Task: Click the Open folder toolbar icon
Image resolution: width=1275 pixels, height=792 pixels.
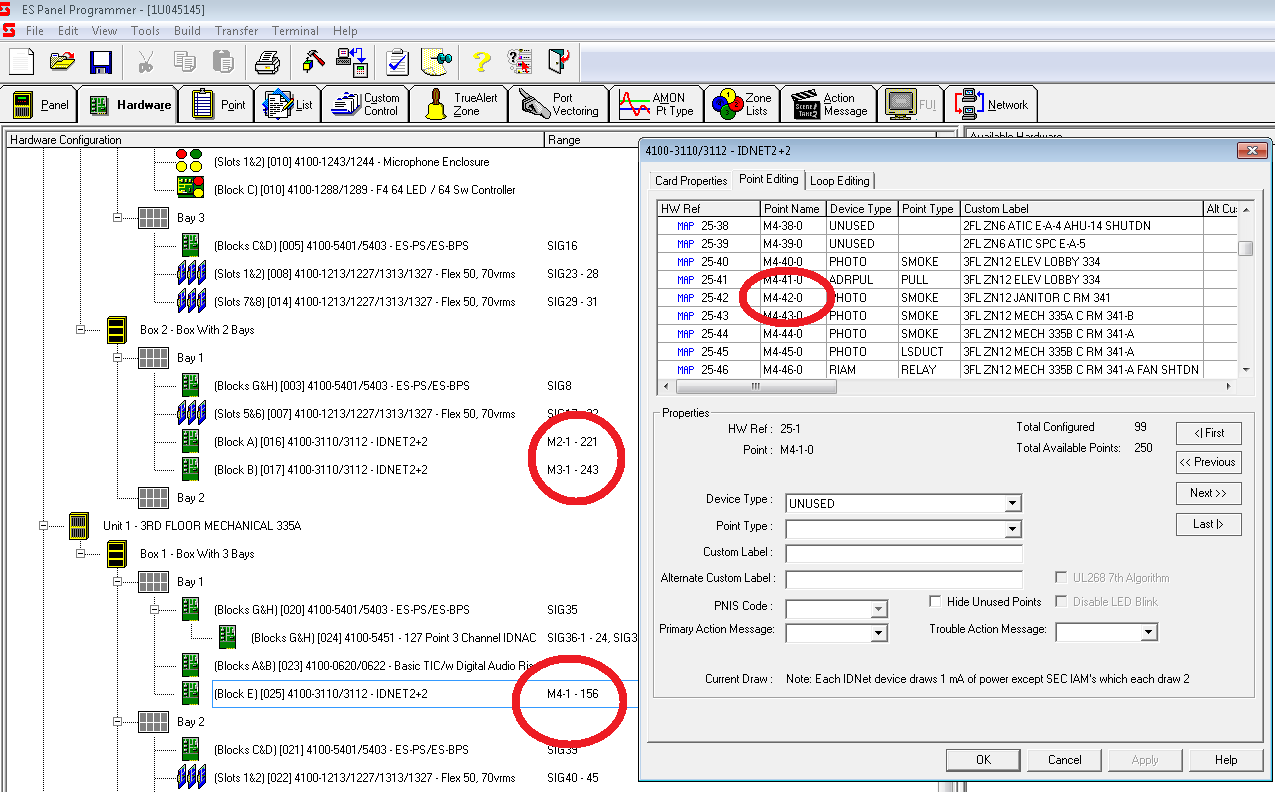Action: tap(62, 61)
